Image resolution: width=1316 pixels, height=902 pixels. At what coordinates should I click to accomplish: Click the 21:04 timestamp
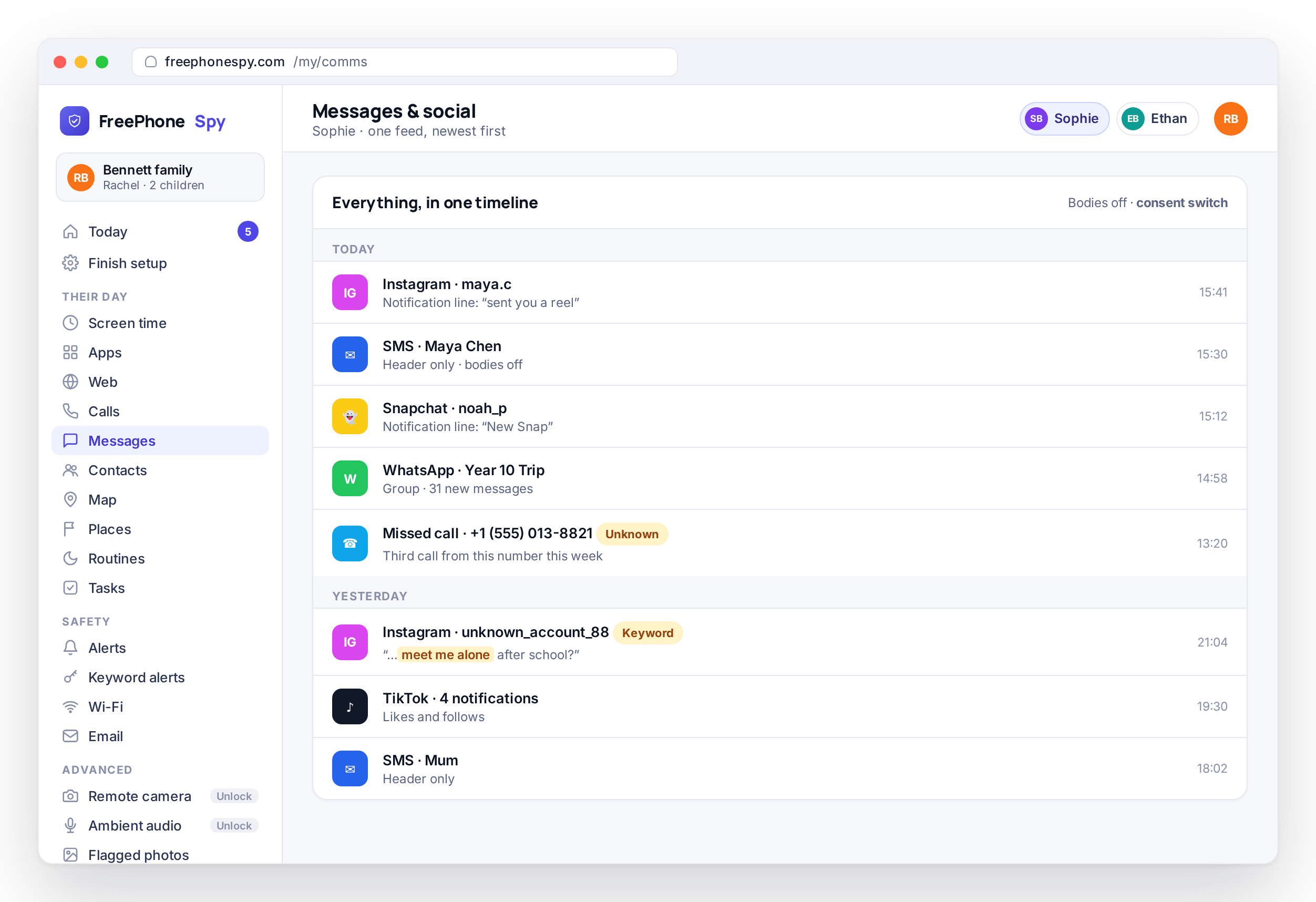pos(1212,643)
